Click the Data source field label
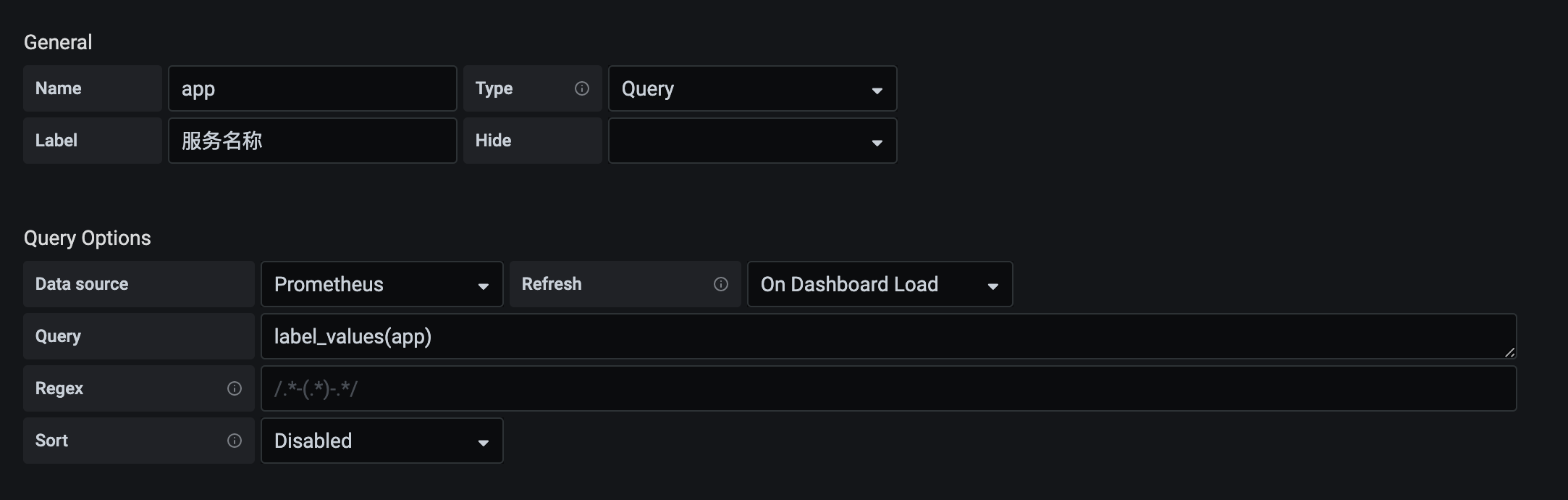The height and width of the screenshot is (500, 1568). point(82,284)
